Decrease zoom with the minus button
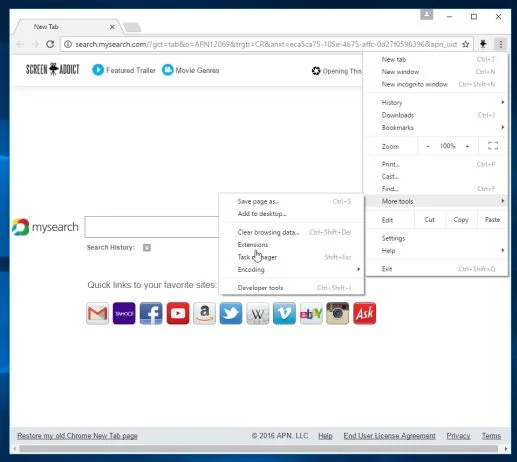This screenshot has height=462, width=517. [428, 146]
